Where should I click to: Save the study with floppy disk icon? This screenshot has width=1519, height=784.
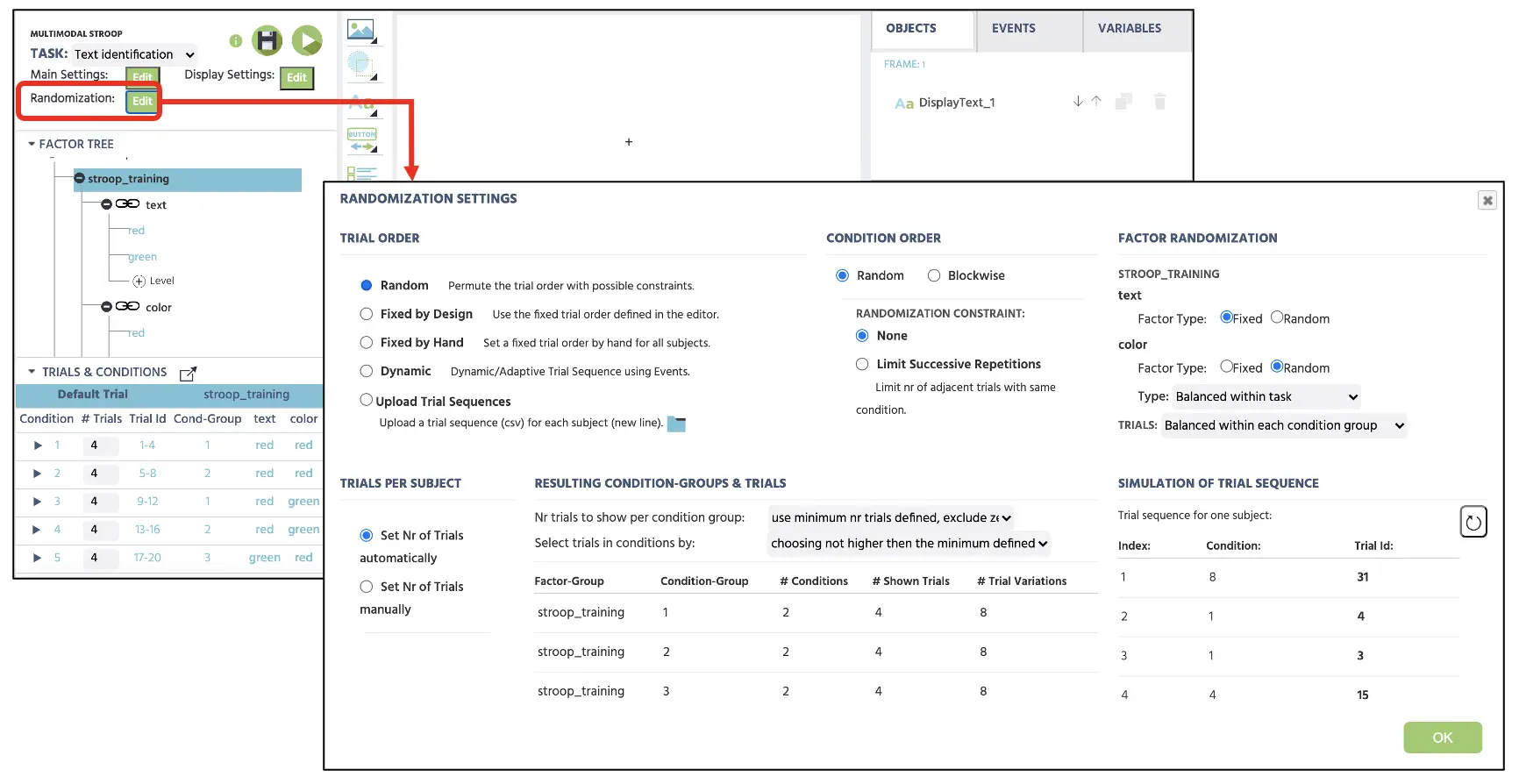(267, 40)
